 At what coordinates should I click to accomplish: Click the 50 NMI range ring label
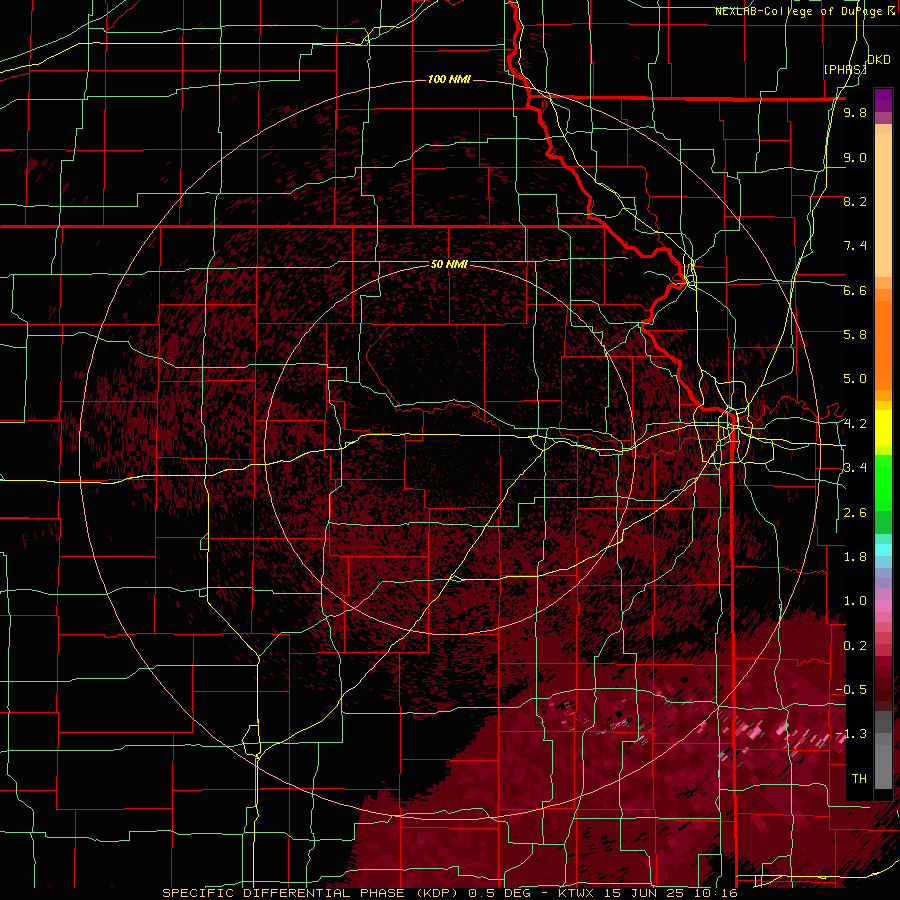tap(449, 265)
